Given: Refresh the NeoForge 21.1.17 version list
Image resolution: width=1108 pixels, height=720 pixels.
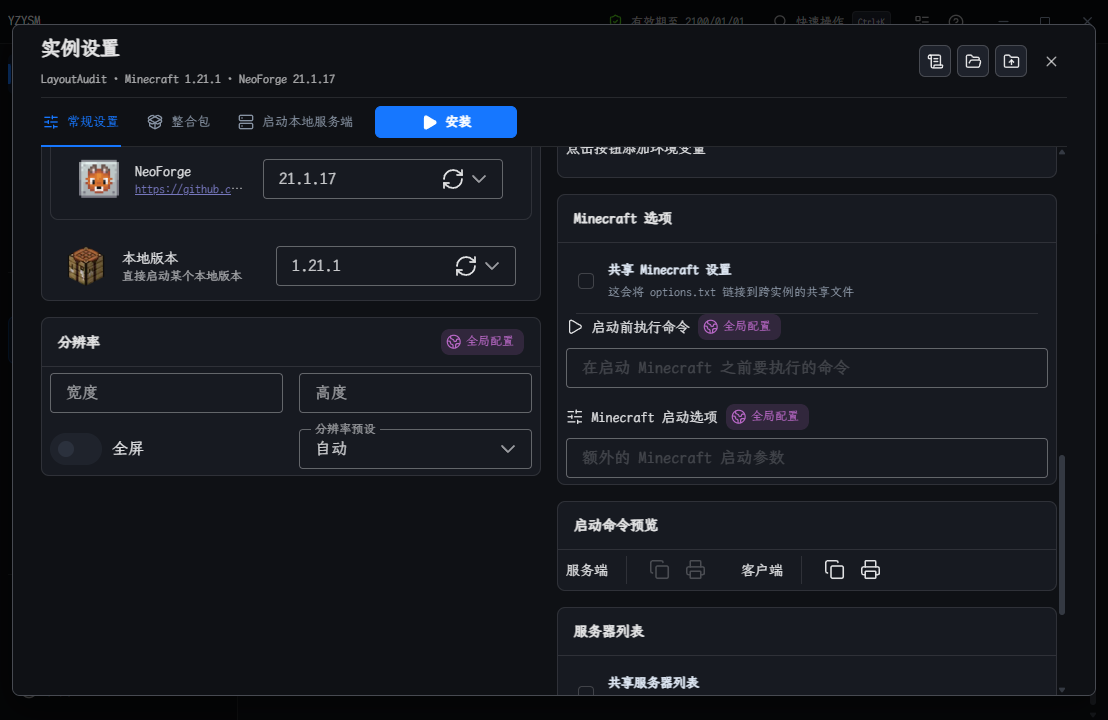Looking at the screenshot, I should (x=452, y=179).
